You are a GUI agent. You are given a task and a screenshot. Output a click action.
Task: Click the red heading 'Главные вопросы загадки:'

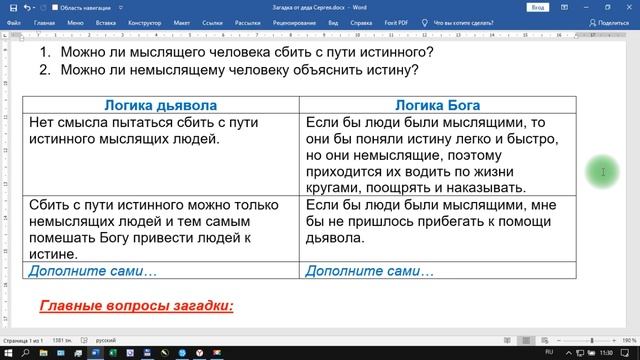[136, 306]
